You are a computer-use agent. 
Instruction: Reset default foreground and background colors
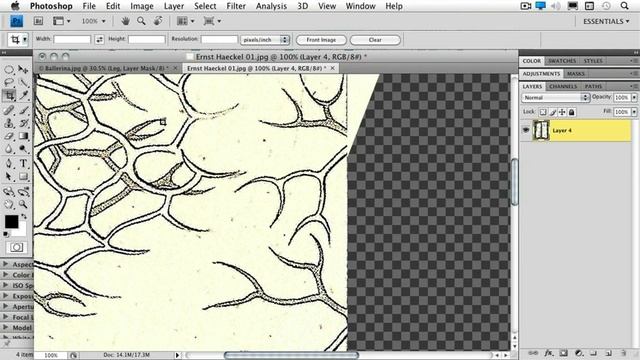pyautogui.click(x=6, y=234)
